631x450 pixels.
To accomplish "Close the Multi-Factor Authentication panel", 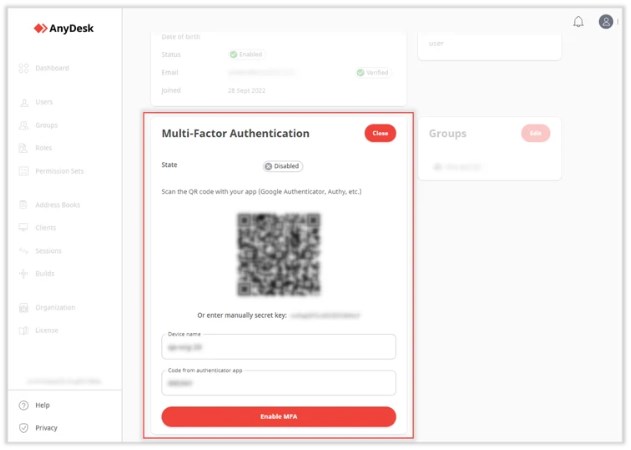I will (x=380, y=133).
